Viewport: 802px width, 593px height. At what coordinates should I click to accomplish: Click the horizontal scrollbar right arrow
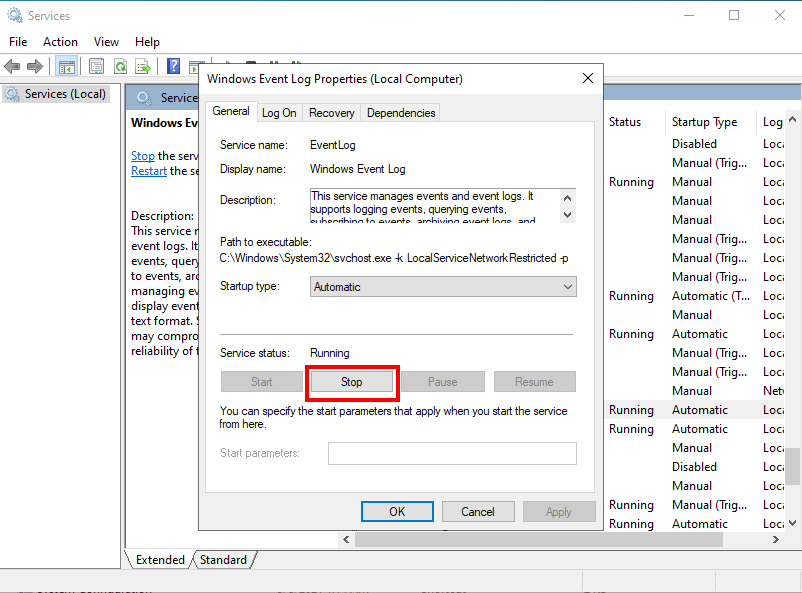(x=776, y=539)
